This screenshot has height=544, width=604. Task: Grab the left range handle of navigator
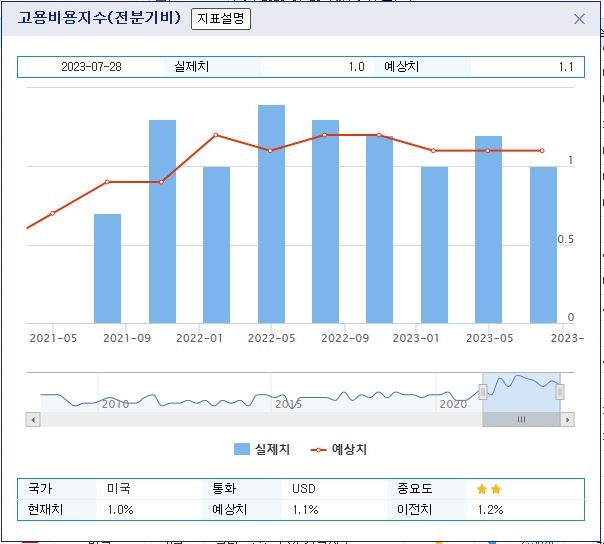tap(483, 392)
